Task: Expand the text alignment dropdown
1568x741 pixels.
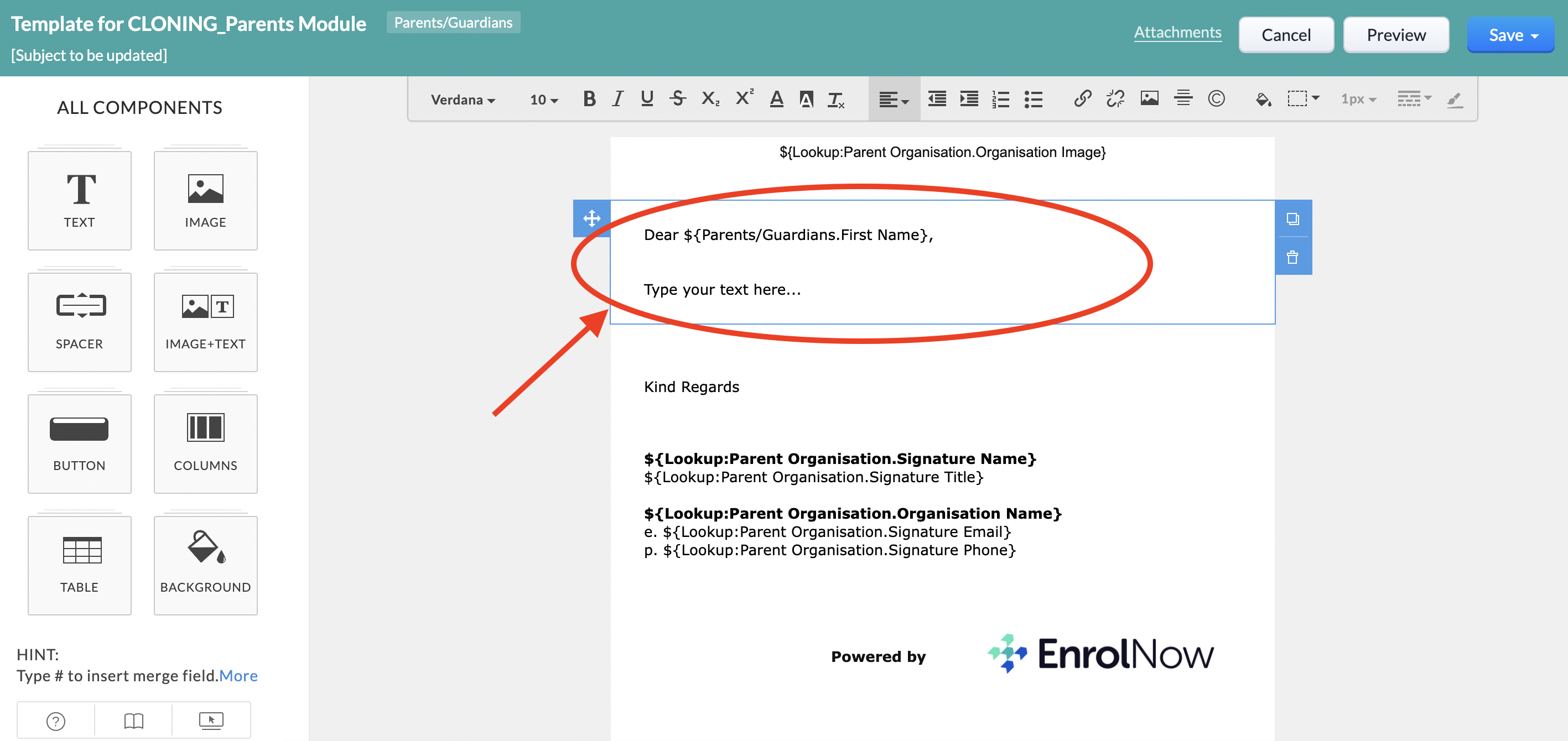Action: [894, 99]
